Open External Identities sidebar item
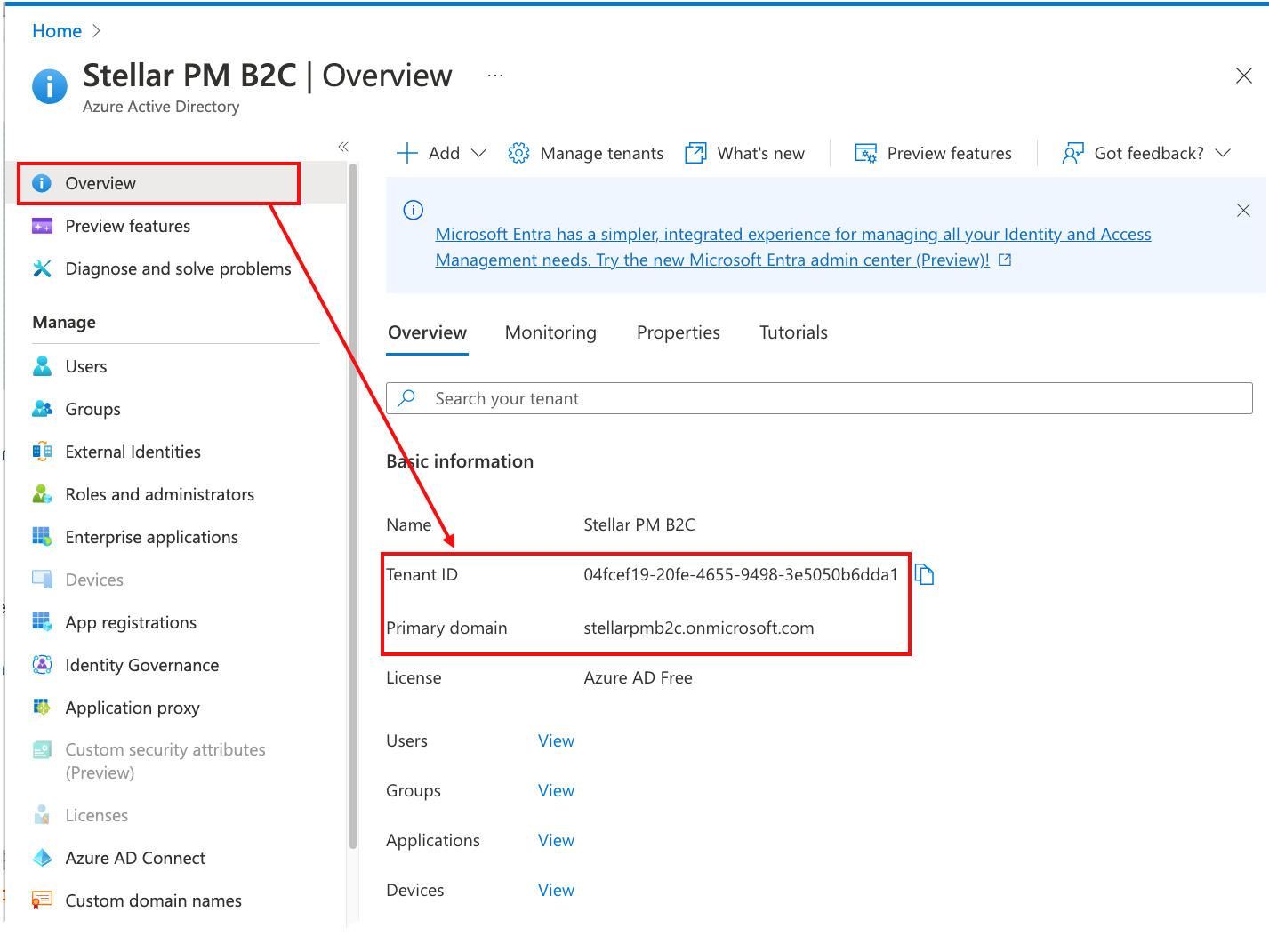The image size is (1269, 952). (133, 452)
